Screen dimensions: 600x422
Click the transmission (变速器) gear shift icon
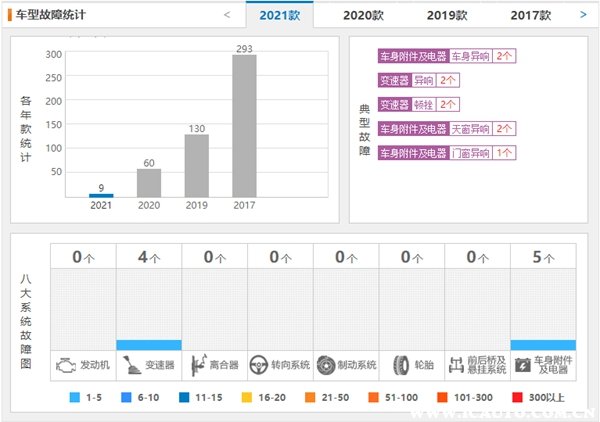131,365
